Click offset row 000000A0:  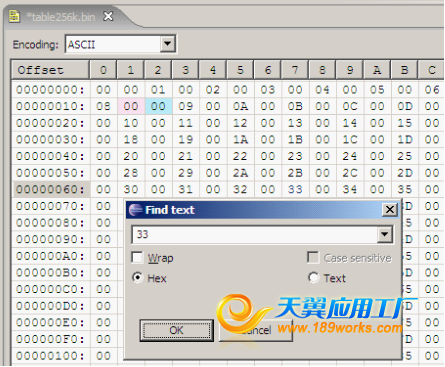point(51,256)
